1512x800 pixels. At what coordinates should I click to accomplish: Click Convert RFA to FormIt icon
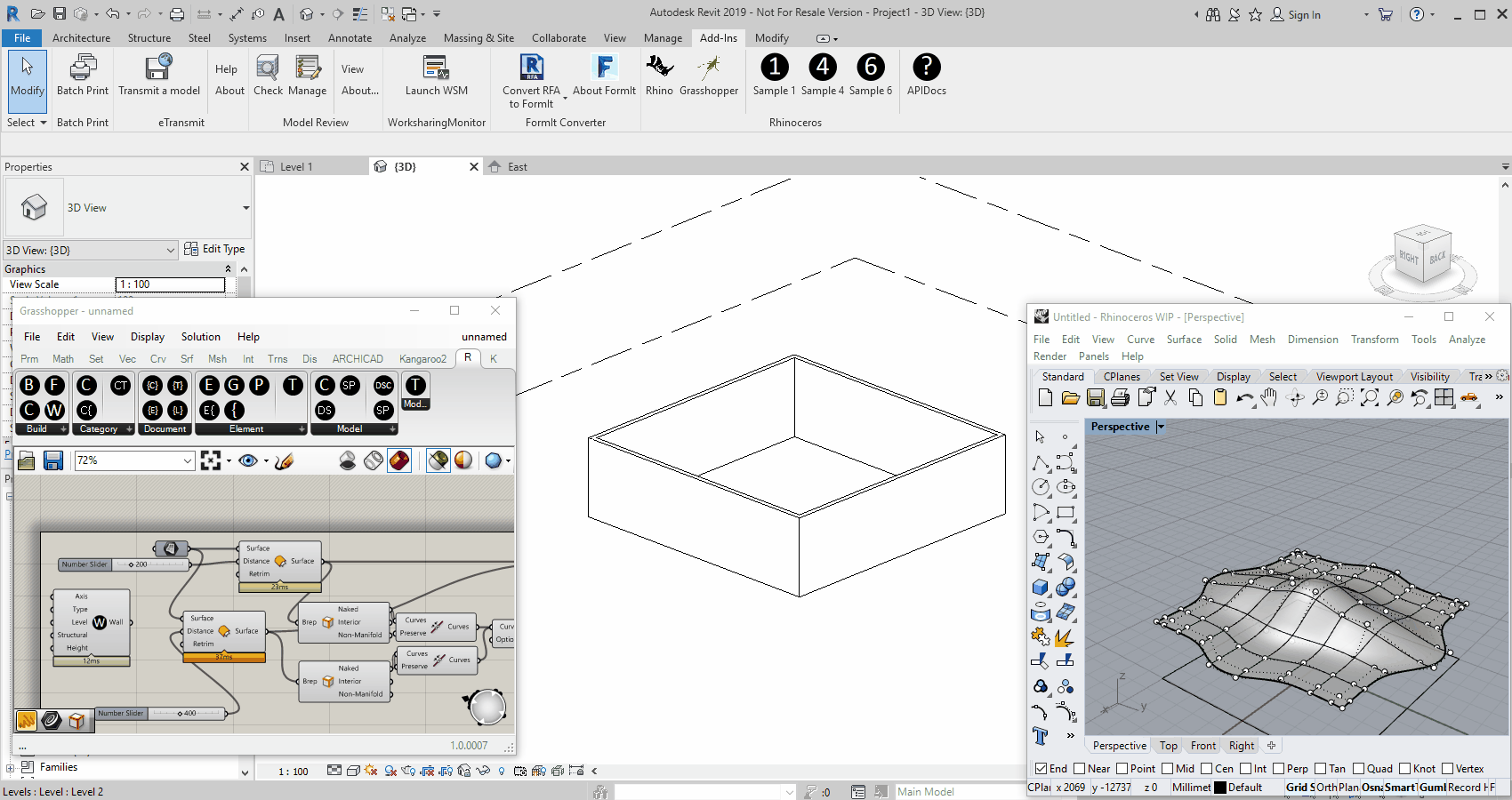(x=531, y=68)
